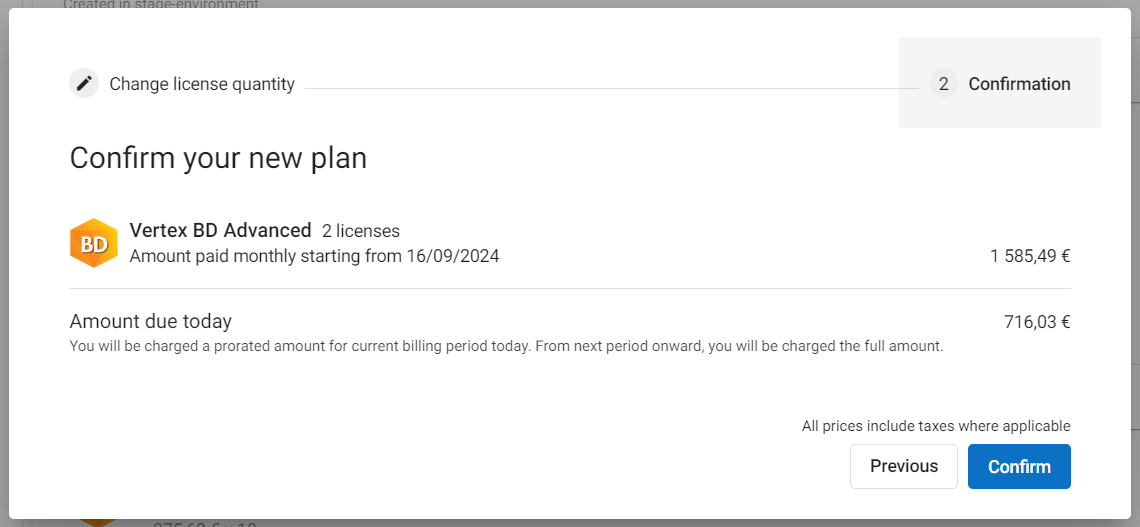Click the 716,03 € due amount
This screenshot has width=1140, height=527.
coord(1037,321)
